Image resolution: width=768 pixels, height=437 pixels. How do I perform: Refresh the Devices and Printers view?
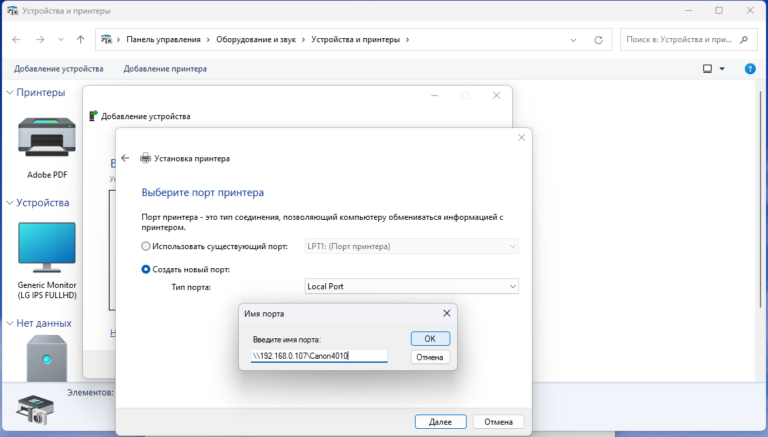click(x=598, y=40)
